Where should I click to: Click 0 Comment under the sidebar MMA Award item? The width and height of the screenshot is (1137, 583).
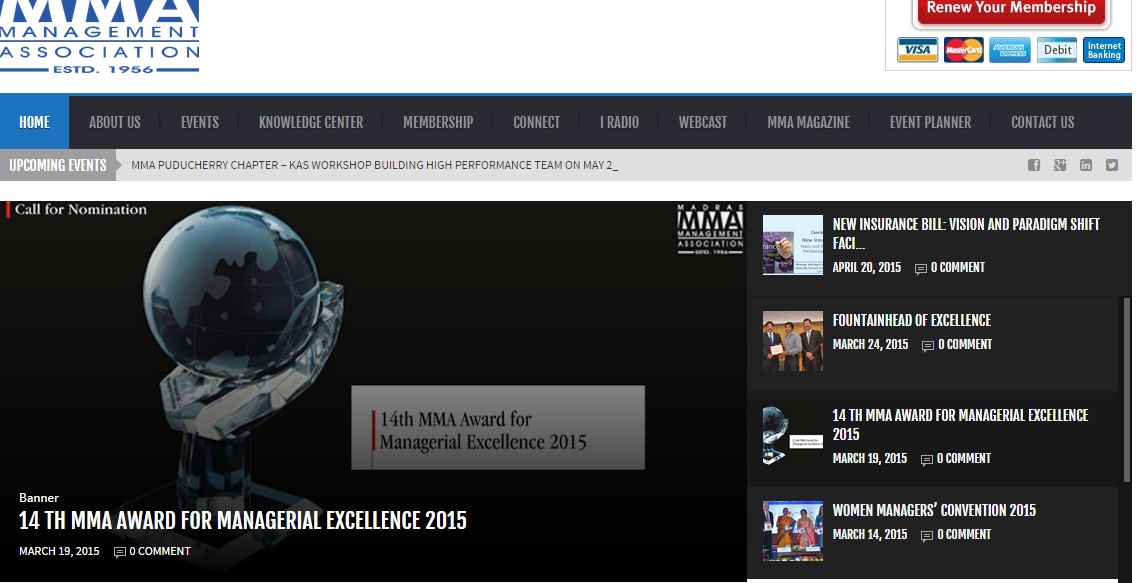pos(963,458)
